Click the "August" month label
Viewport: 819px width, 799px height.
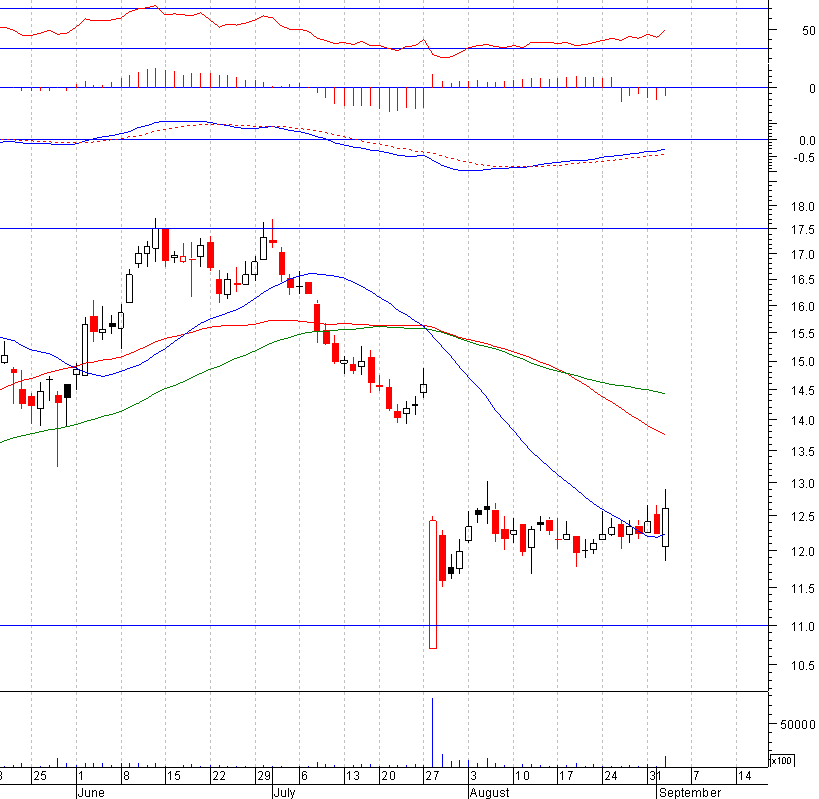[489, 792]
